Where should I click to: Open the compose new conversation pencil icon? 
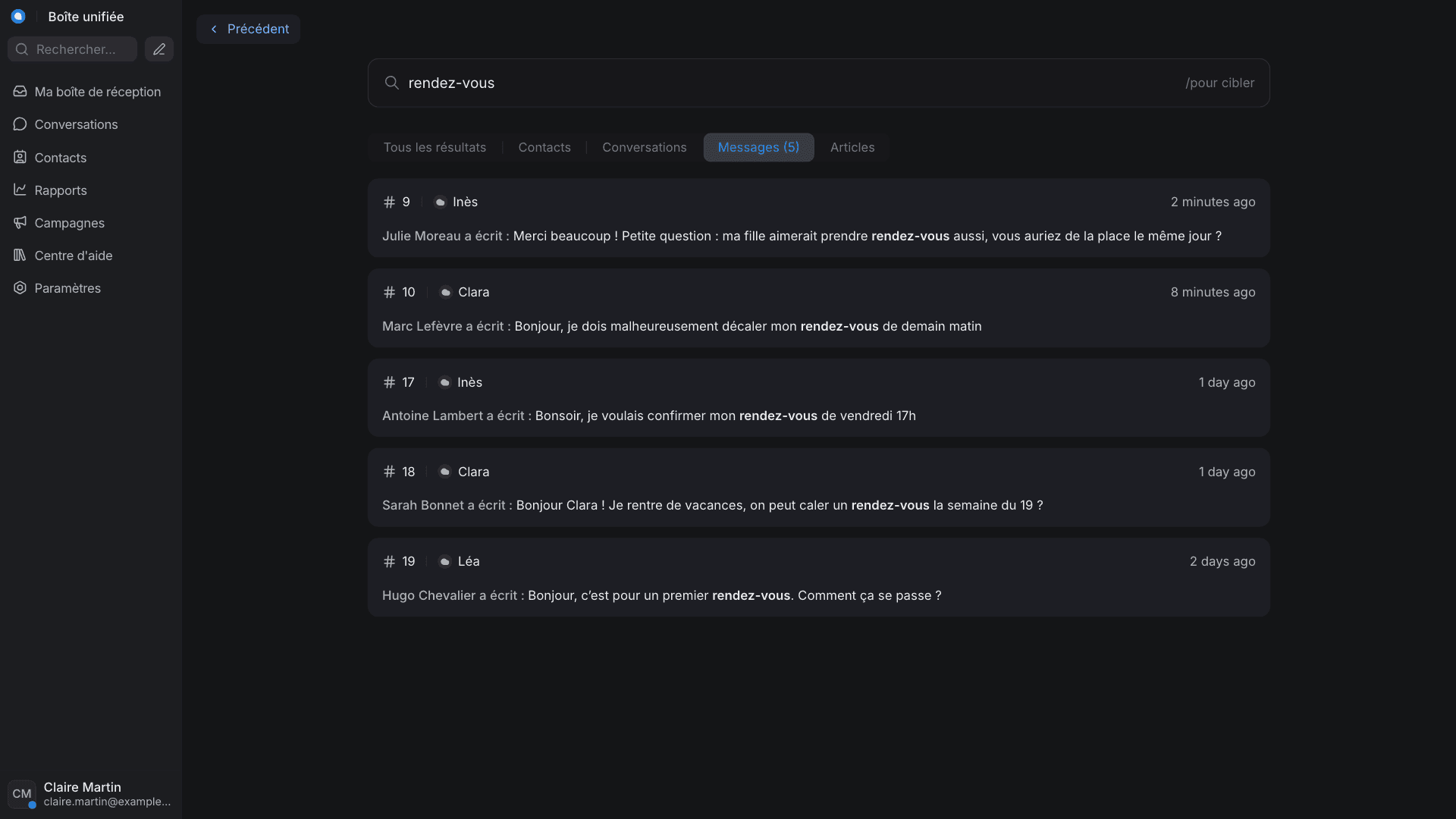[159, 49]
